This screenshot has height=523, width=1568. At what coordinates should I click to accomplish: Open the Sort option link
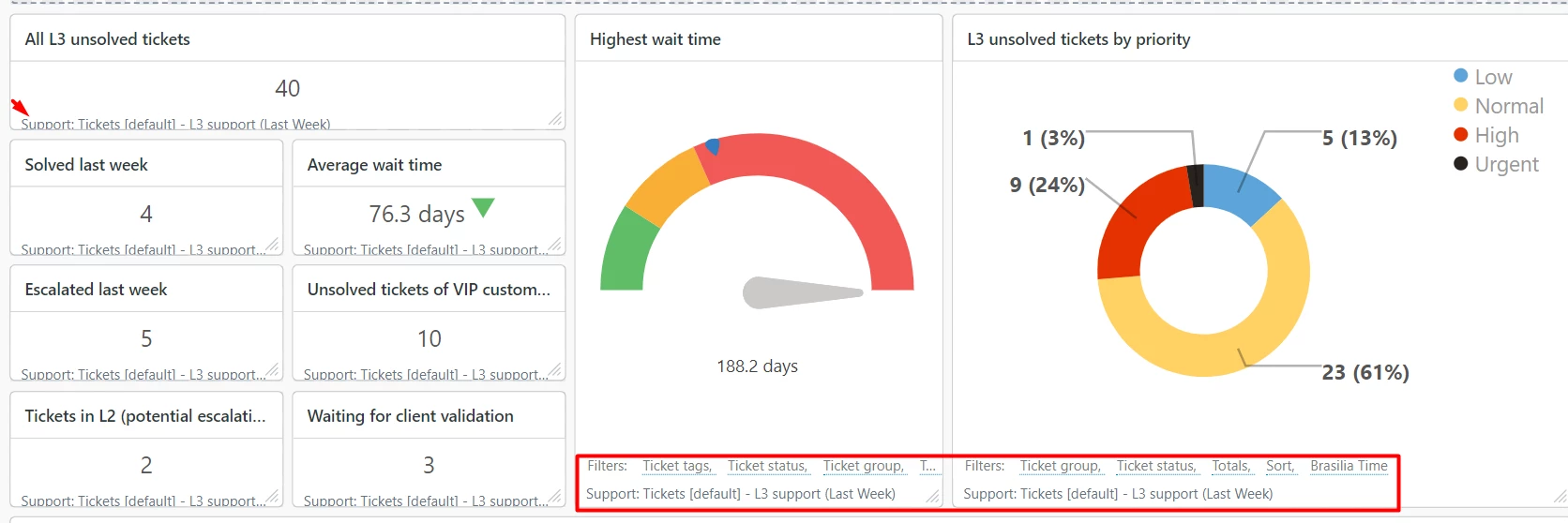(x=1280, y=466)
